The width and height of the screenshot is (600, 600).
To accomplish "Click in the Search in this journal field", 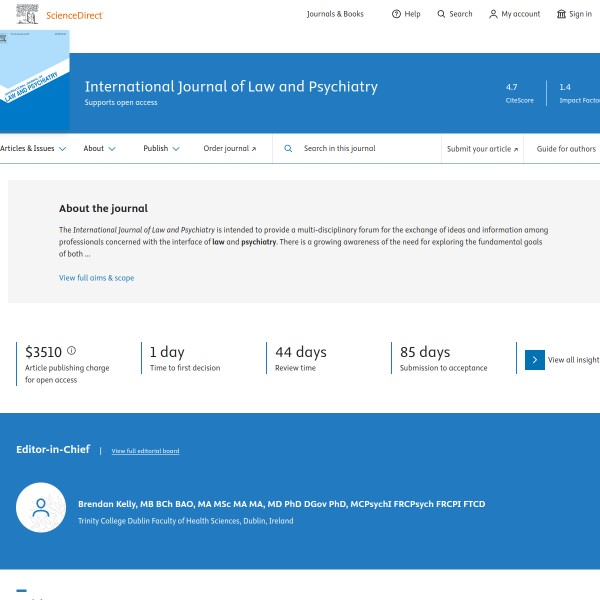I will pyautogui.click(x=365, y=148).
